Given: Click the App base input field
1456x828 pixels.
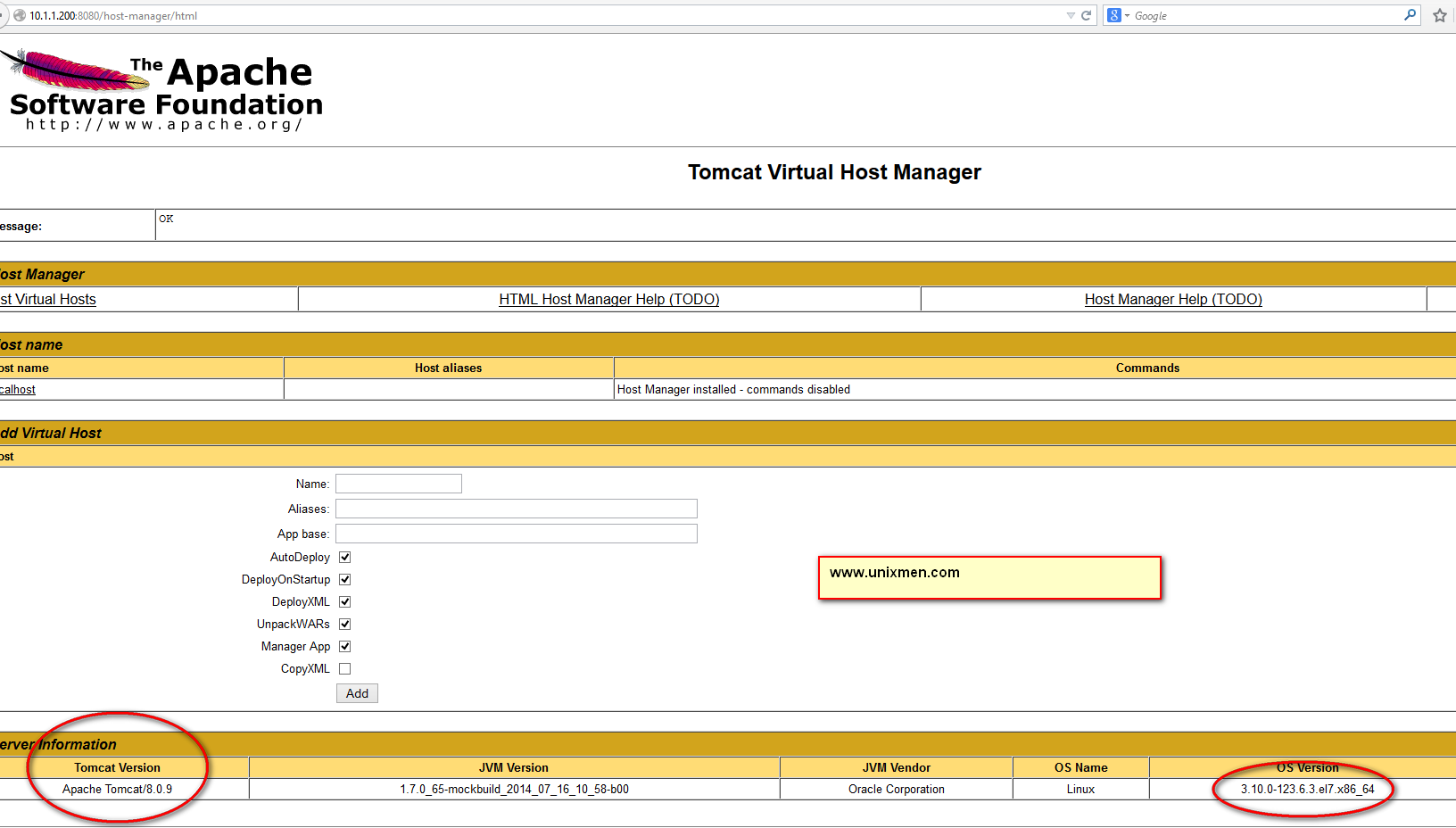Looking at the screenshot, I should point(517,534).
